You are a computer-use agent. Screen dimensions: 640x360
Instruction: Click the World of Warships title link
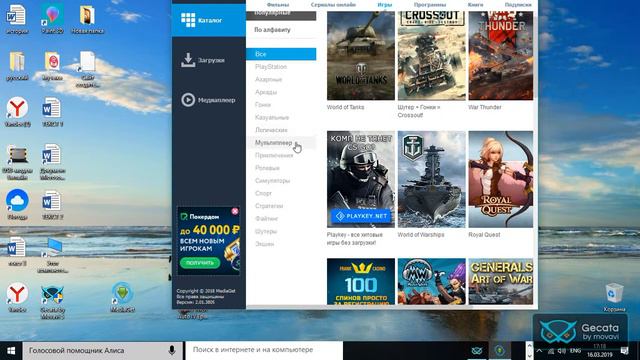point(421,235)
